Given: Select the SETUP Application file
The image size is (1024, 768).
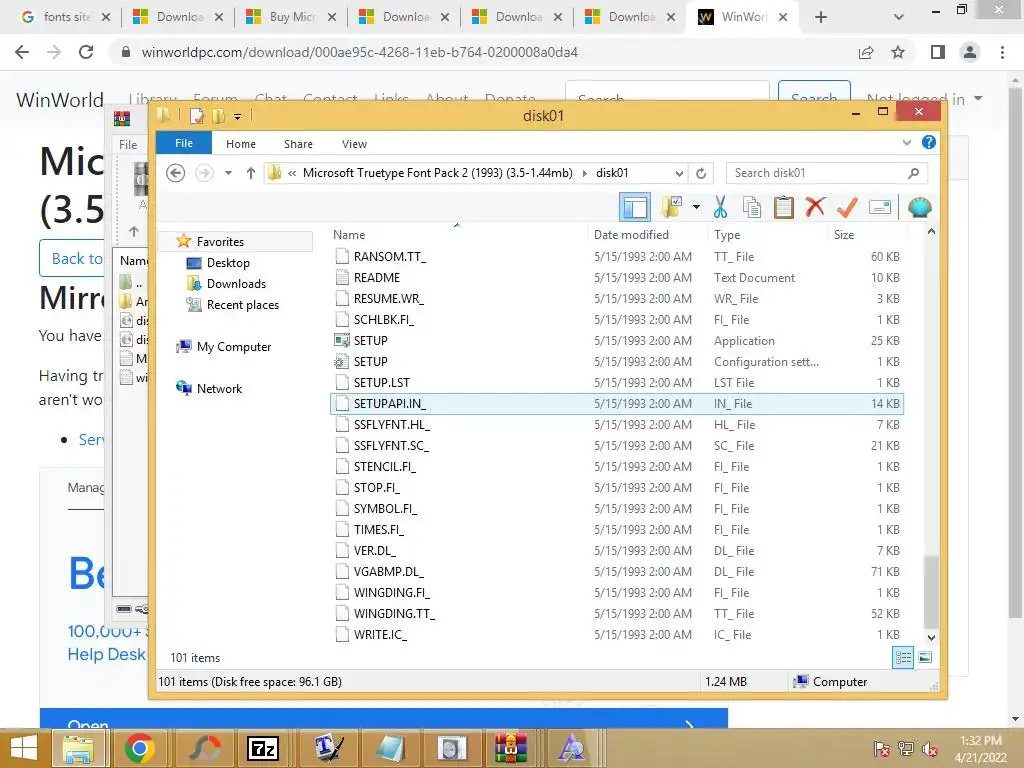Looking at the screenshot, I should (617, 340).
